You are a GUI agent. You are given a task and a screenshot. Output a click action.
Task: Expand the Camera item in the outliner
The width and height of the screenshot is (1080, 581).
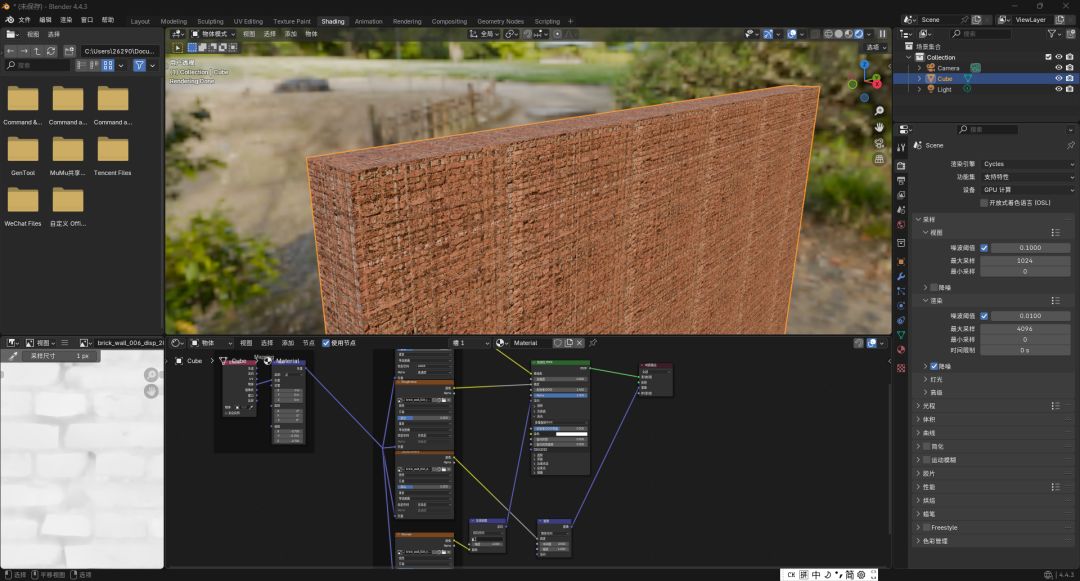click(919, 68)
